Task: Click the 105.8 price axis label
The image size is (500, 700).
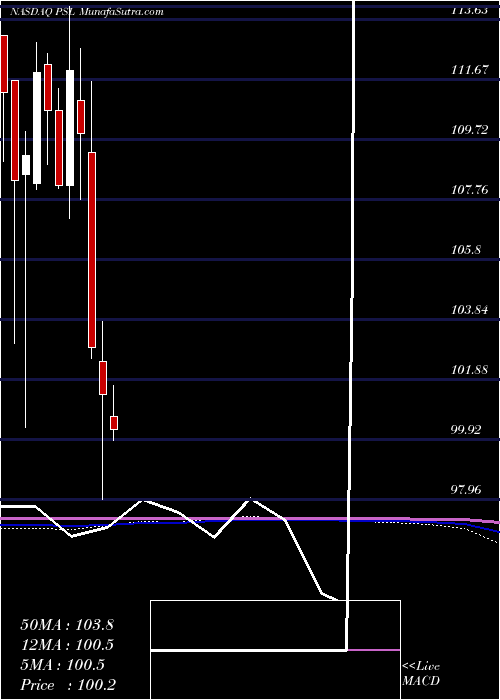Action: (466, 250)
